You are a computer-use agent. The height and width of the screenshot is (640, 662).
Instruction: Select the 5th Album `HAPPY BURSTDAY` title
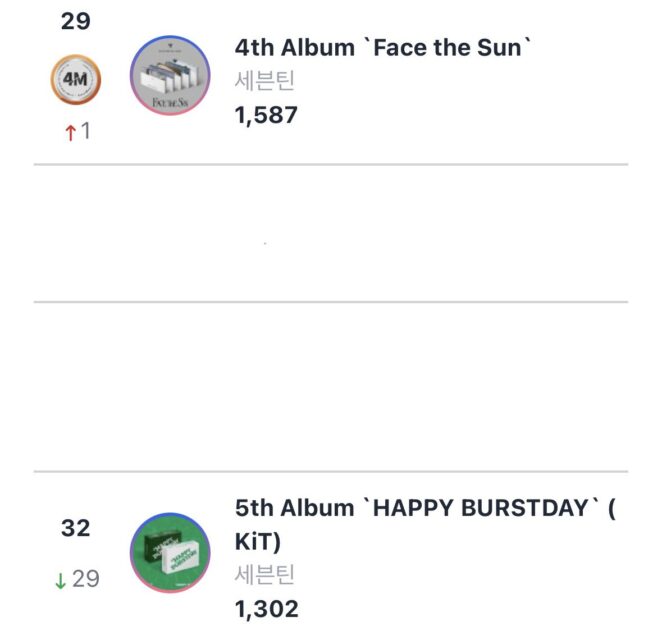coord(420,508)
